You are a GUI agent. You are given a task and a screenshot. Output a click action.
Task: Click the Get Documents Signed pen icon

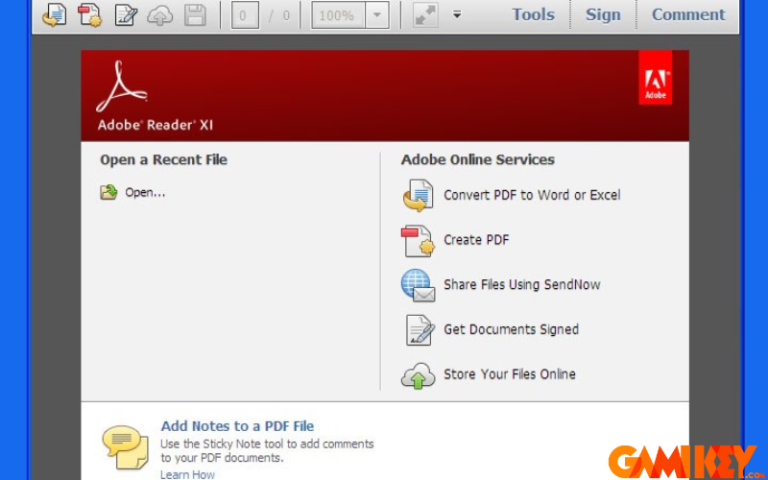coord(420,330)
